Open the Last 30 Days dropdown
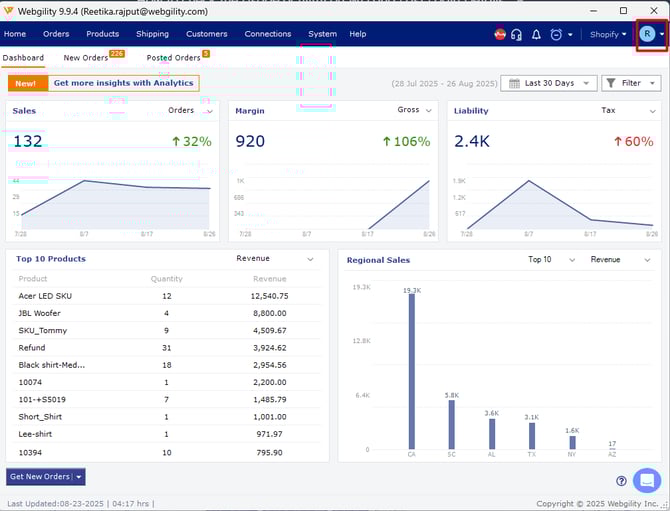The height and width of the screenshot is (511, 670). (x=549, y=83)
